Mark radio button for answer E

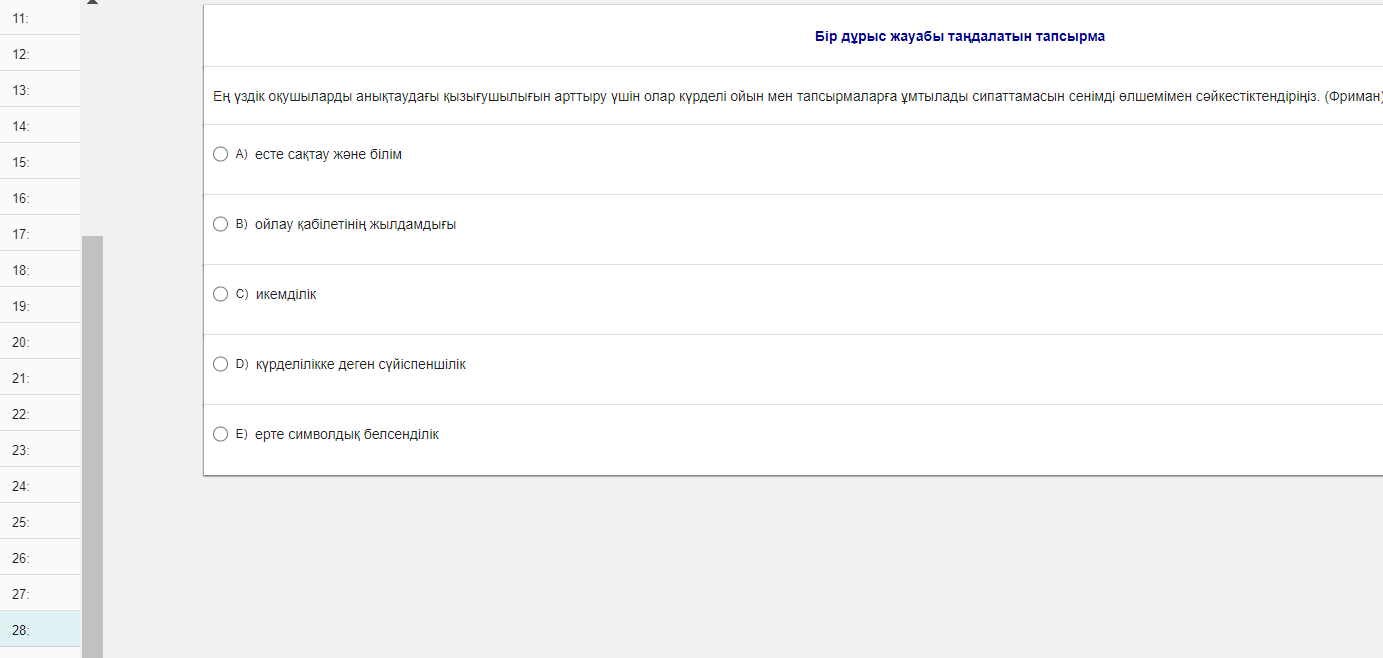[x=221, y=434]
